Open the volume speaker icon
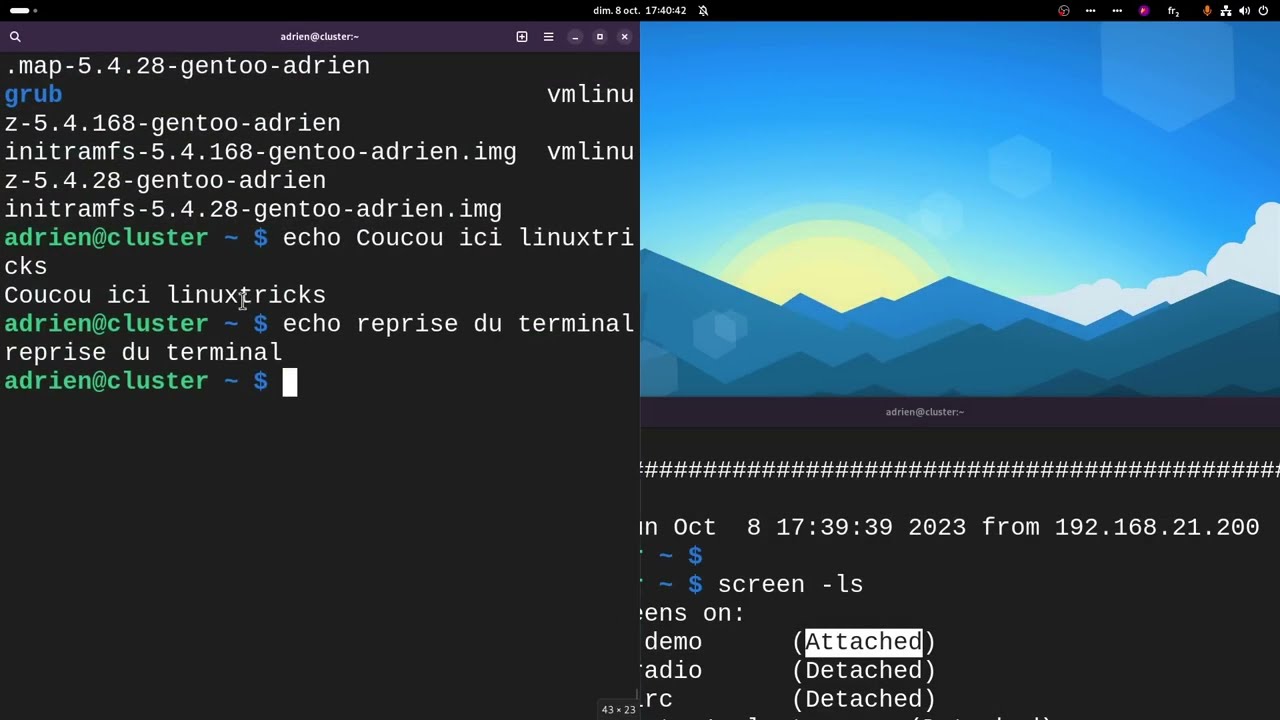The image size is (1280, 720). pos(1244,10)
